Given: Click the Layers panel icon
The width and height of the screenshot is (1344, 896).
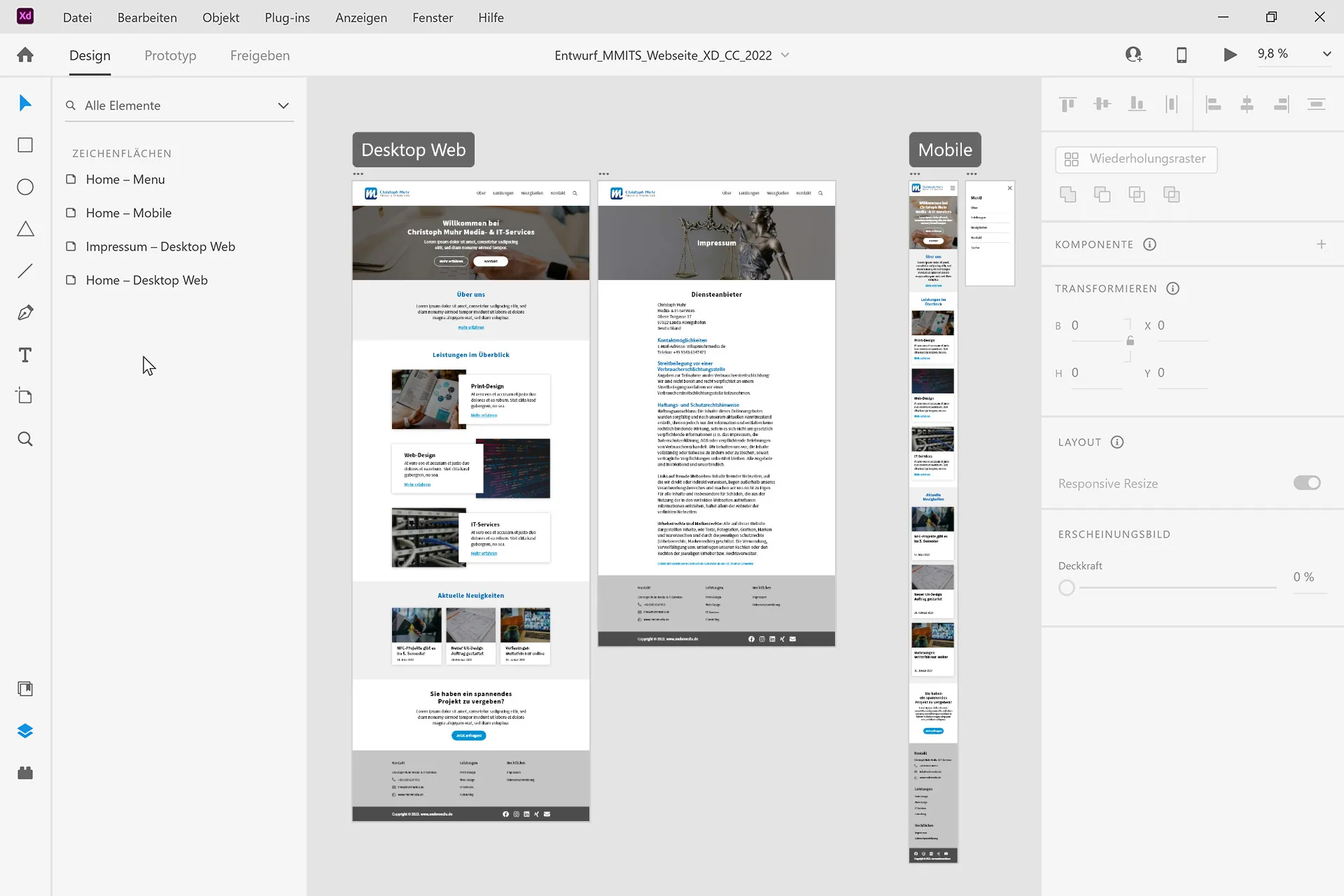Looking at the screenshot, I should pyautogui.click(x=25, y=731).
